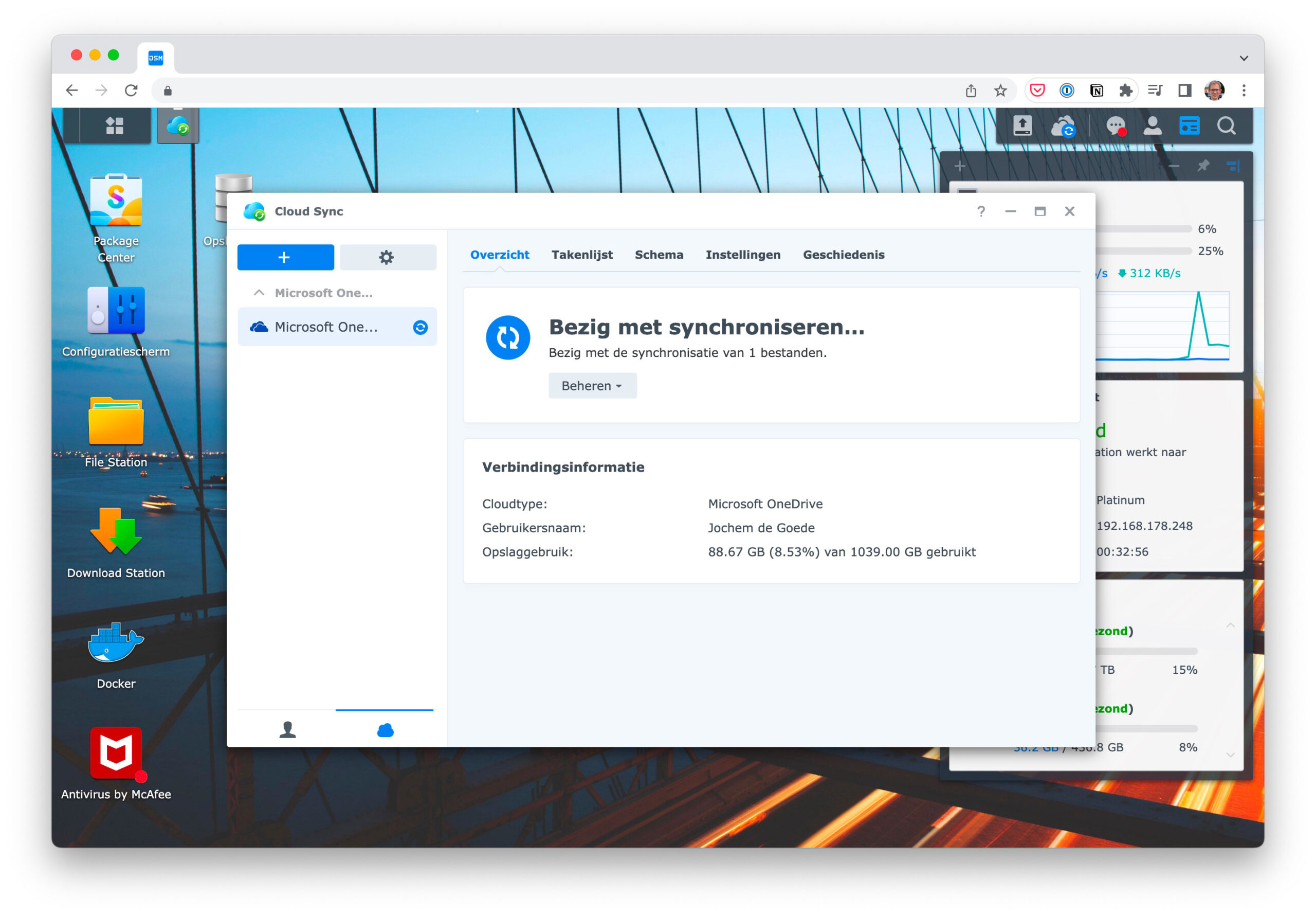Select the Instellingen tab
The image size is (1316, 916).
[x=743, y=255]
